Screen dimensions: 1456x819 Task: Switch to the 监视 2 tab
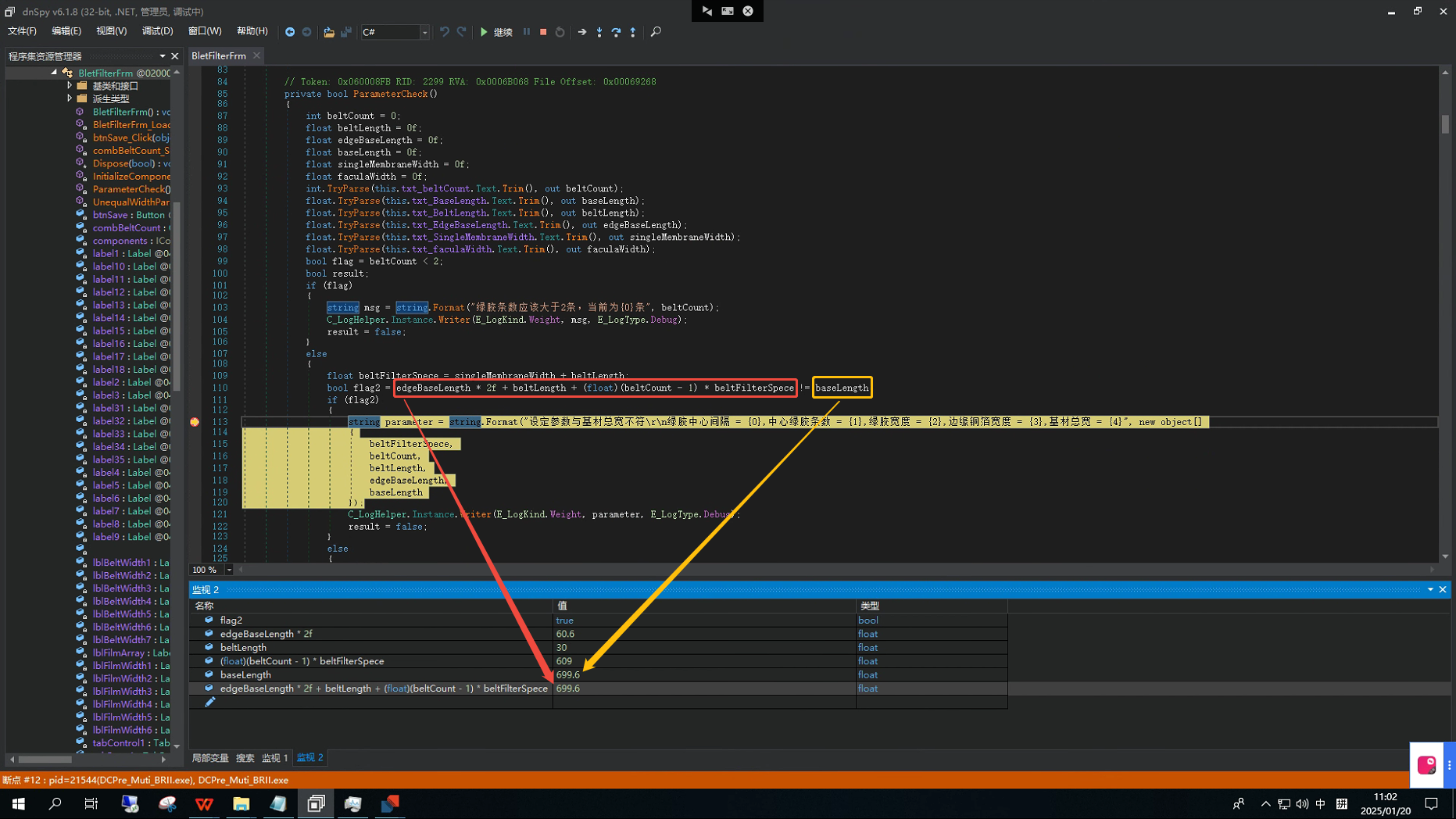(x=310, y=758)
